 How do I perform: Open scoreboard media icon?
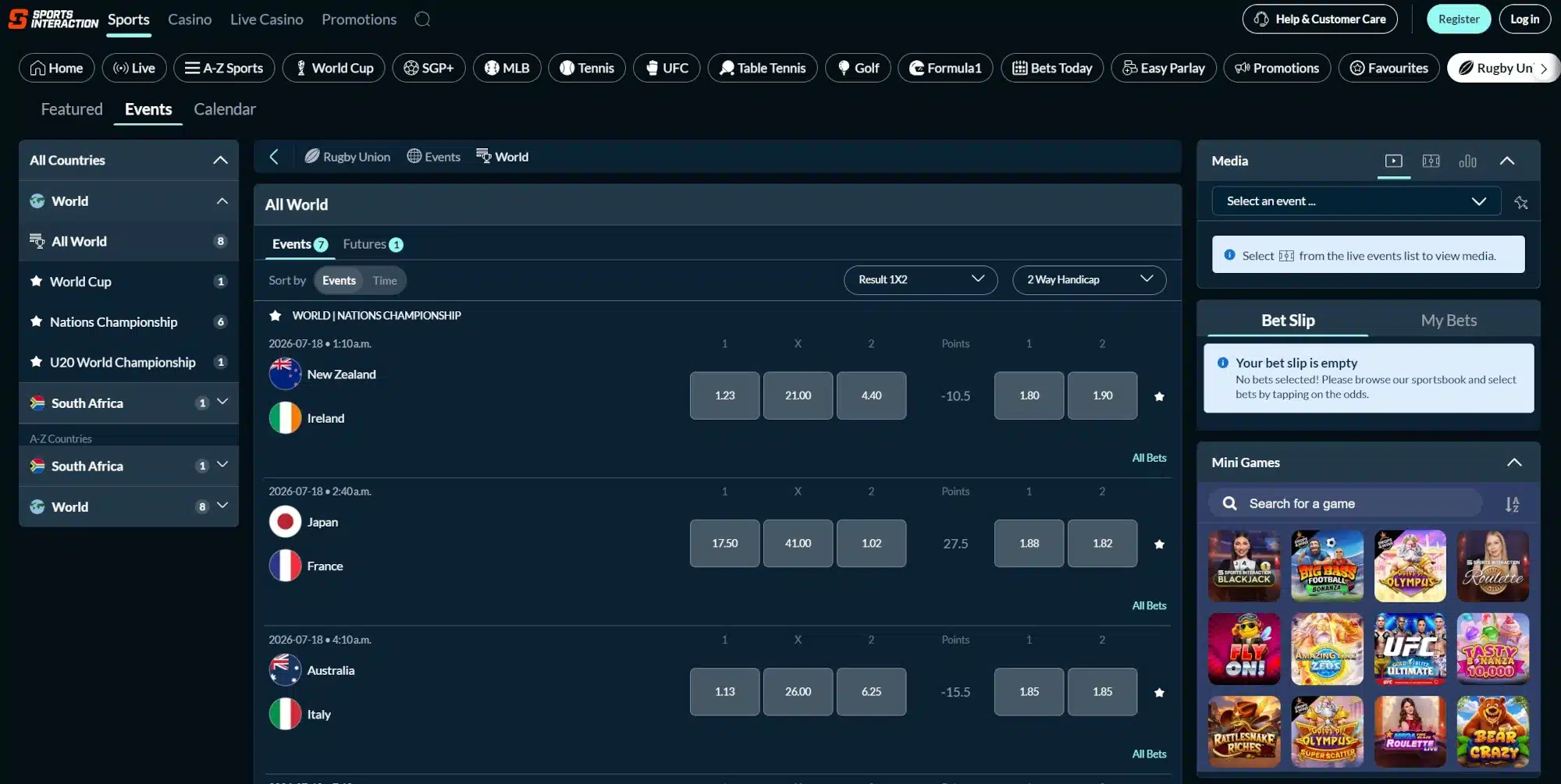1431,161
